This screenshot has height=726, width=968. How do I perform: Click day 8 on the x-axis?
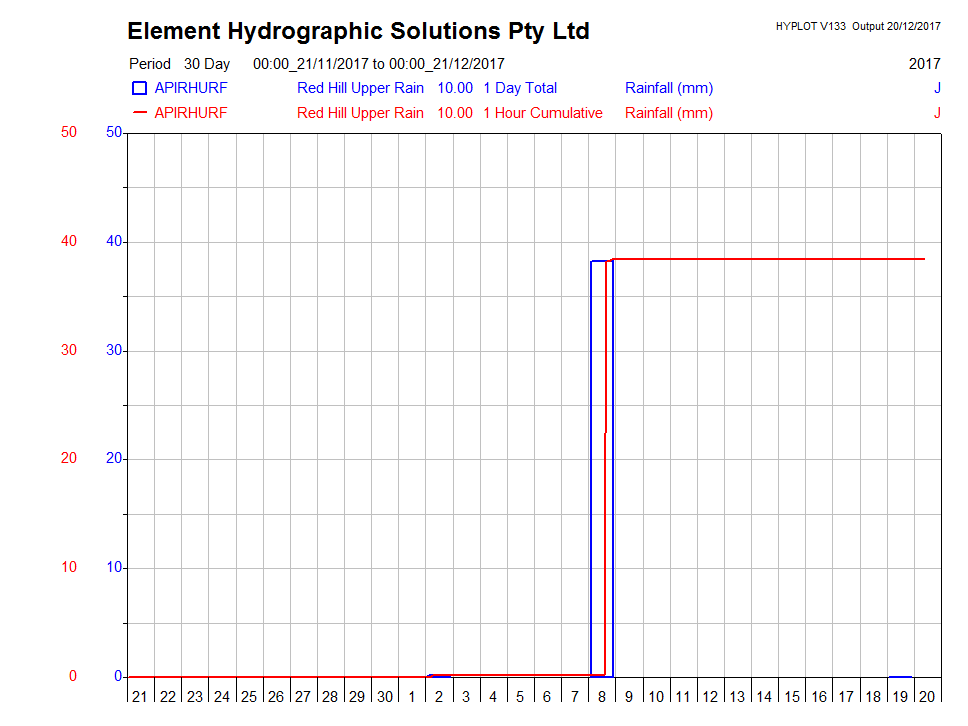click(x=602, y=697)
